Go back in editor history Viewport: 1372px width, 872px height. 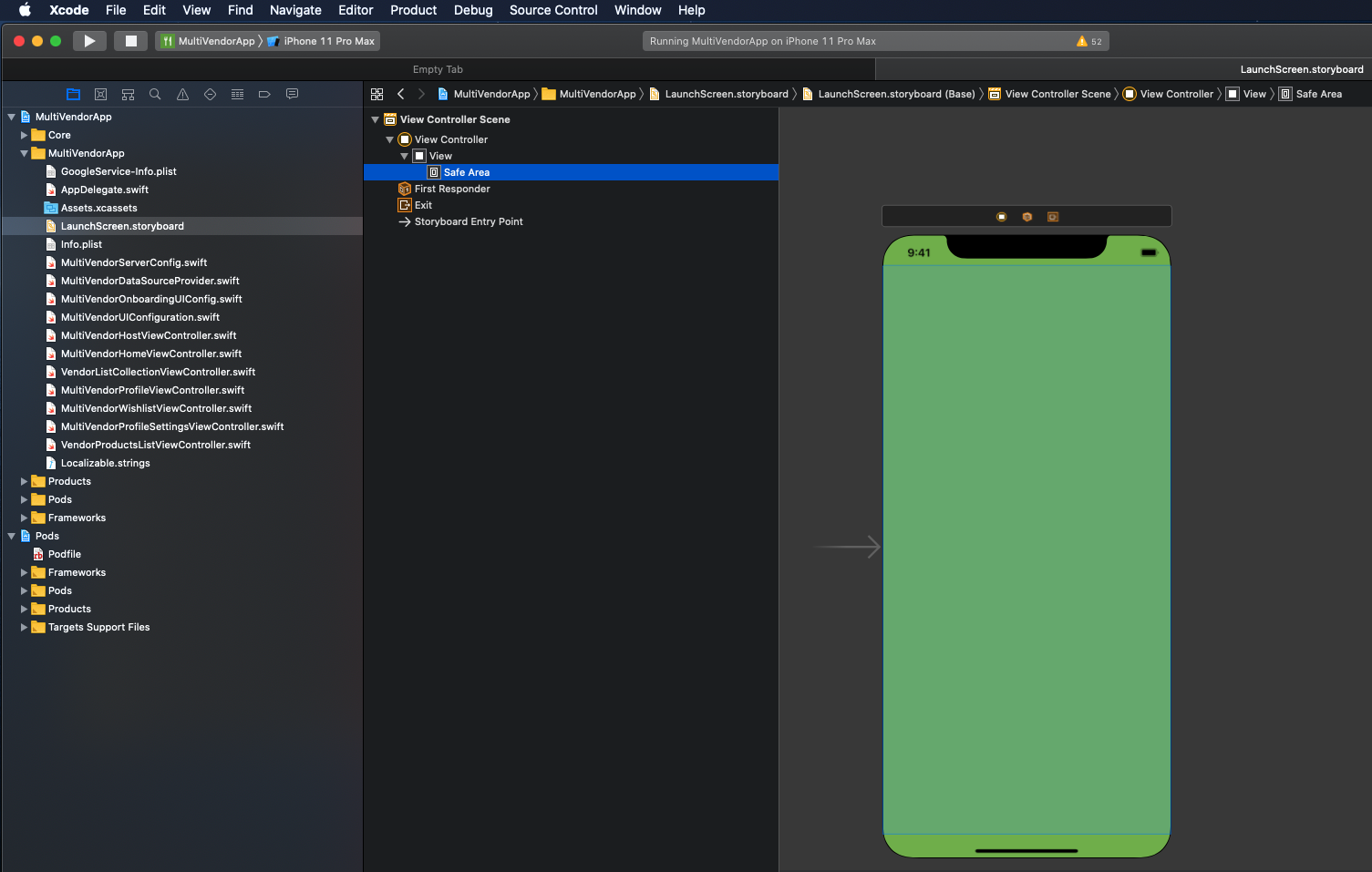tap(400, 94)
